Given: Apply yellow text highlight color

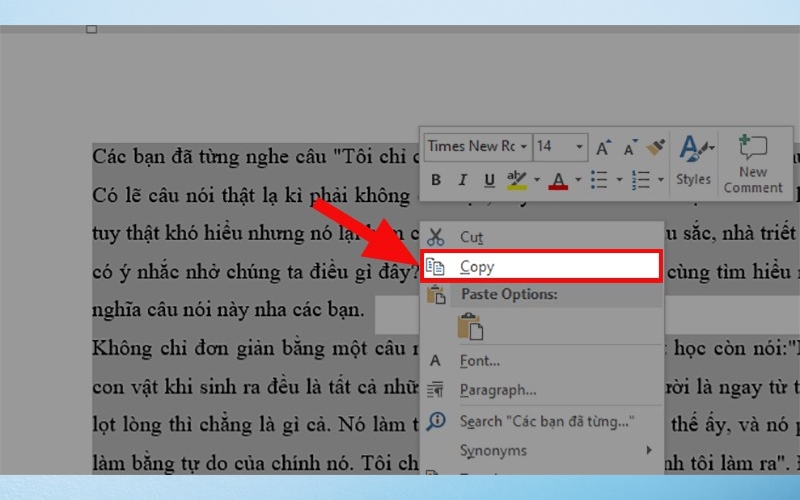Looking at the screenshot, I should (x=517, y=180).
